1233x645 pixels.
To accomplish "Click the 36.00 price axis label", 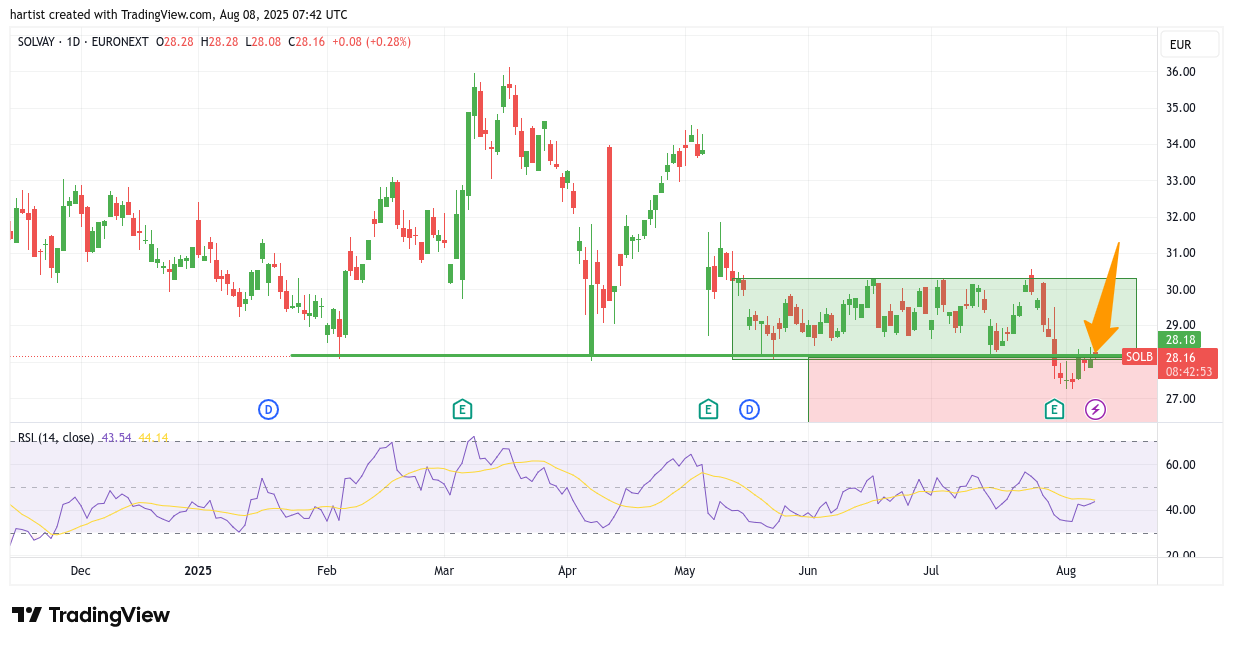I will 1181,72.
